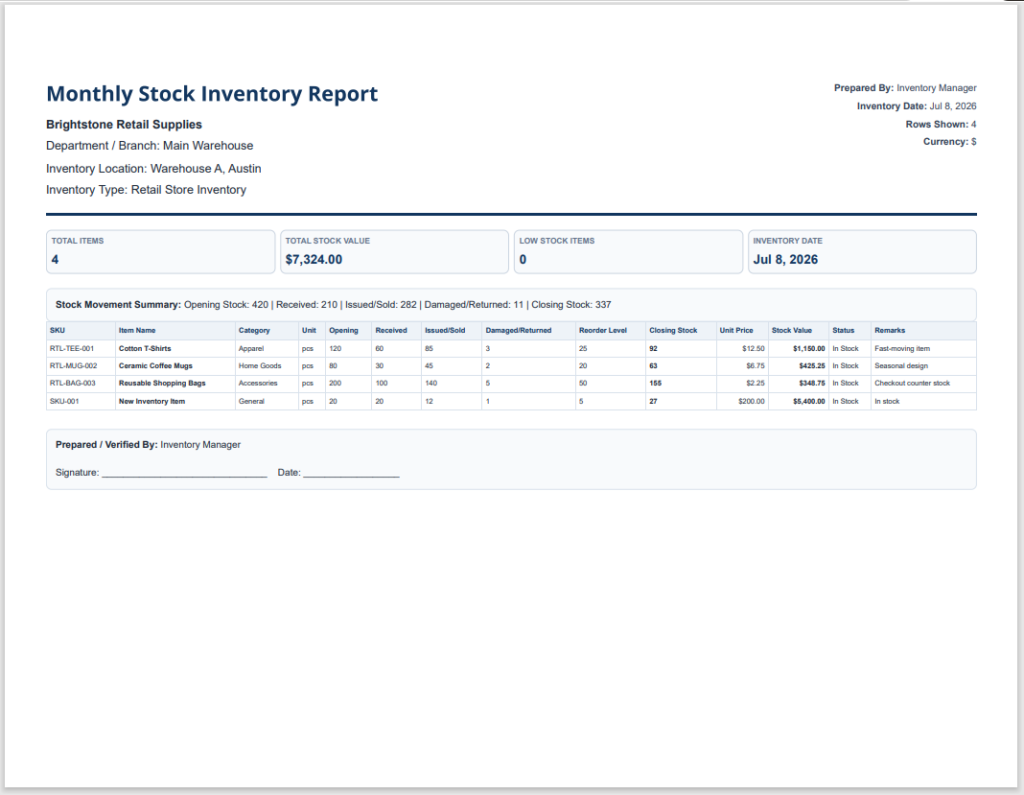This screenshot has width=1024, height=795.
Task: Select the Cotton T-Shirts row name
Action: click(x=145, y=349)
